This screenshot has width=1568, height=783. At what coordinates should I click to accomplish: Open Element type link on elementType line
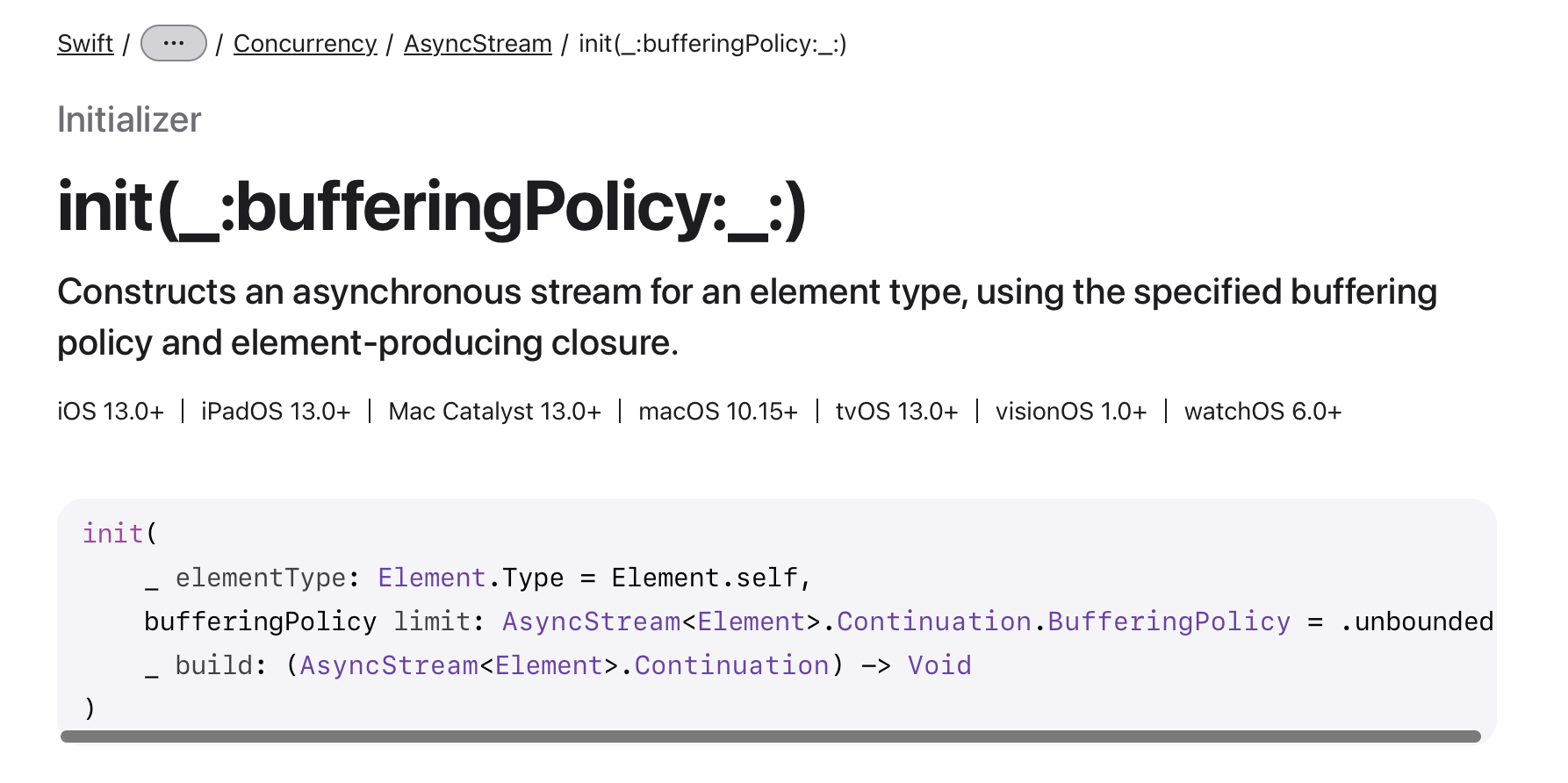tap(431, 578)
